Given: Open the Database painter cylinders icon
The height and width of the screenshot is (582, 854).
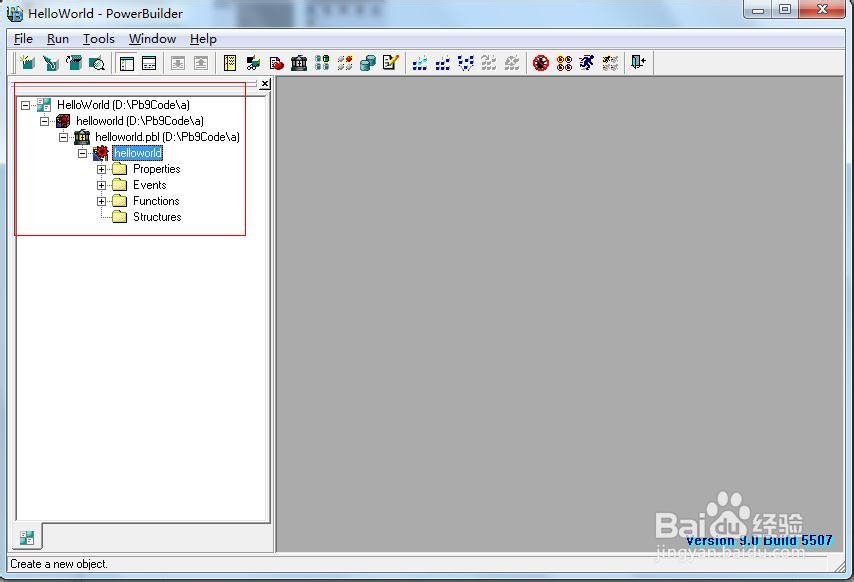Looking at the screenshot, I should [x=368, y=63].
